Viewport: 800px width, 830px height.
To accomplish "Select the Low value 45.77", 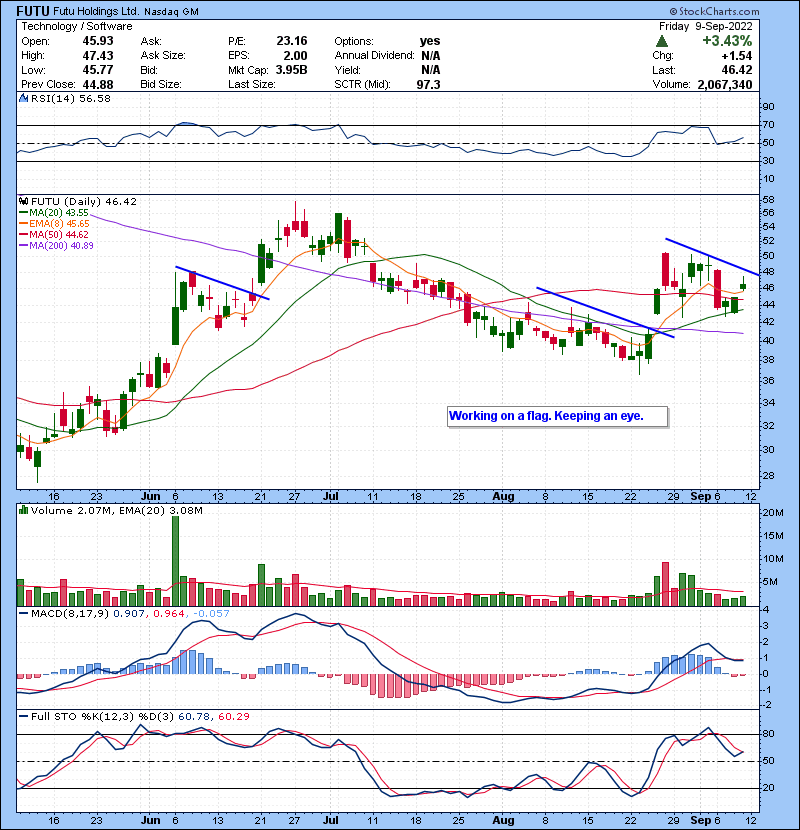I will point(98,70).
